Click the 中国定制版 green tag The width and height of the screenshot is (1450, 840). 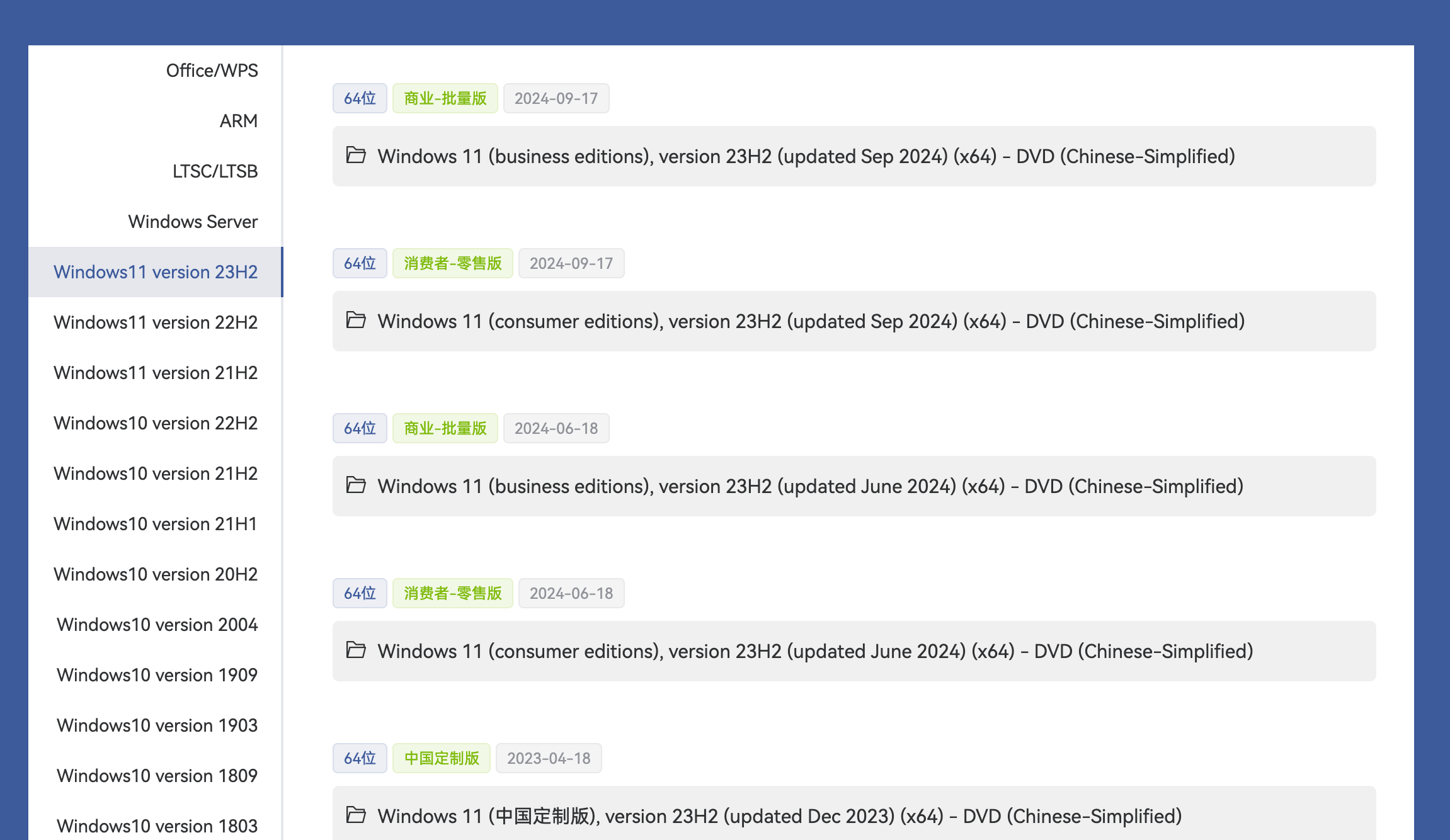[x=441, y=758]
